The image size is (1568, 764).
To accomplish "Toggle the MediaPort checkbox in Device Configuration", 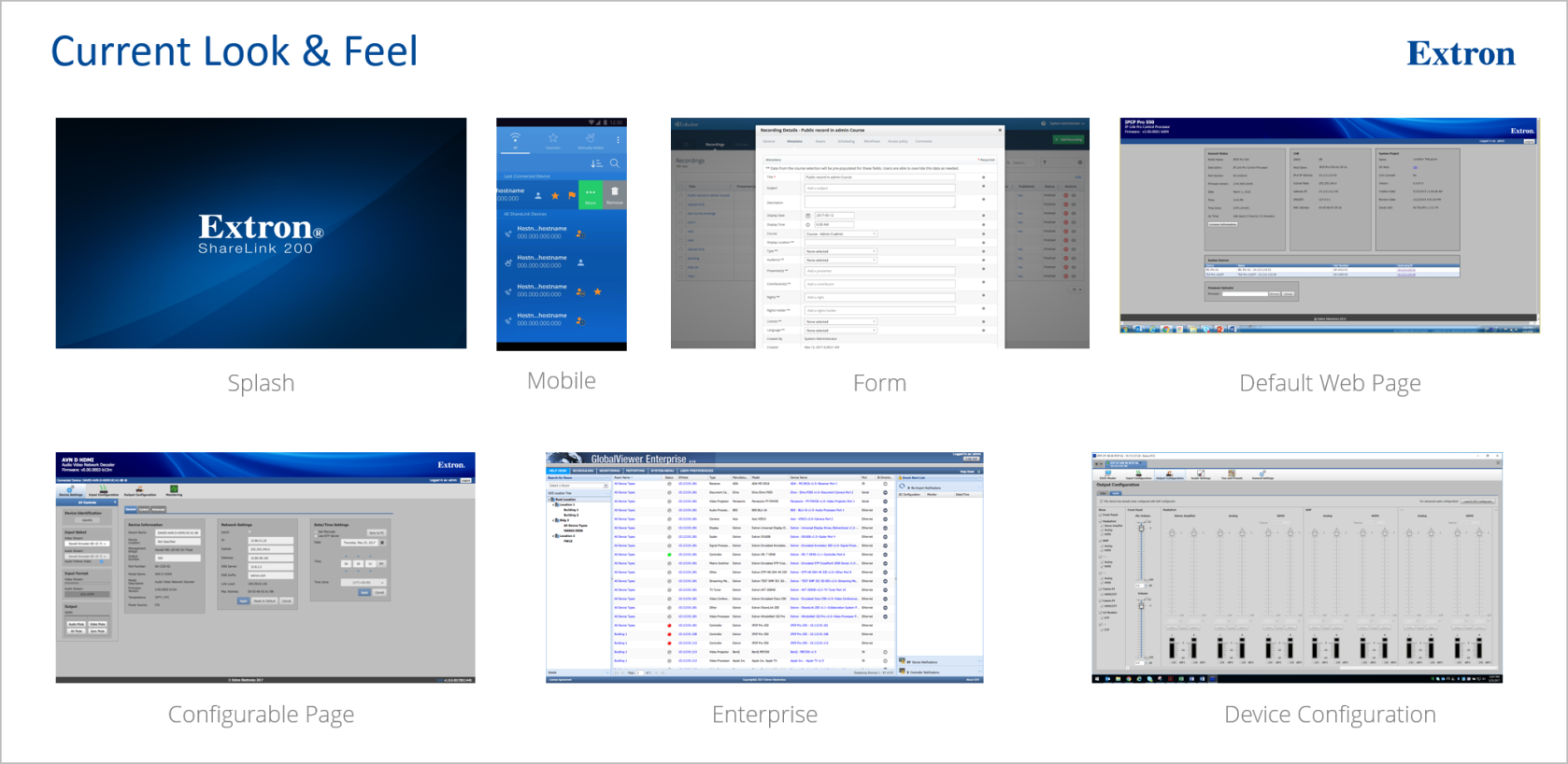I will click(1100, 521).
